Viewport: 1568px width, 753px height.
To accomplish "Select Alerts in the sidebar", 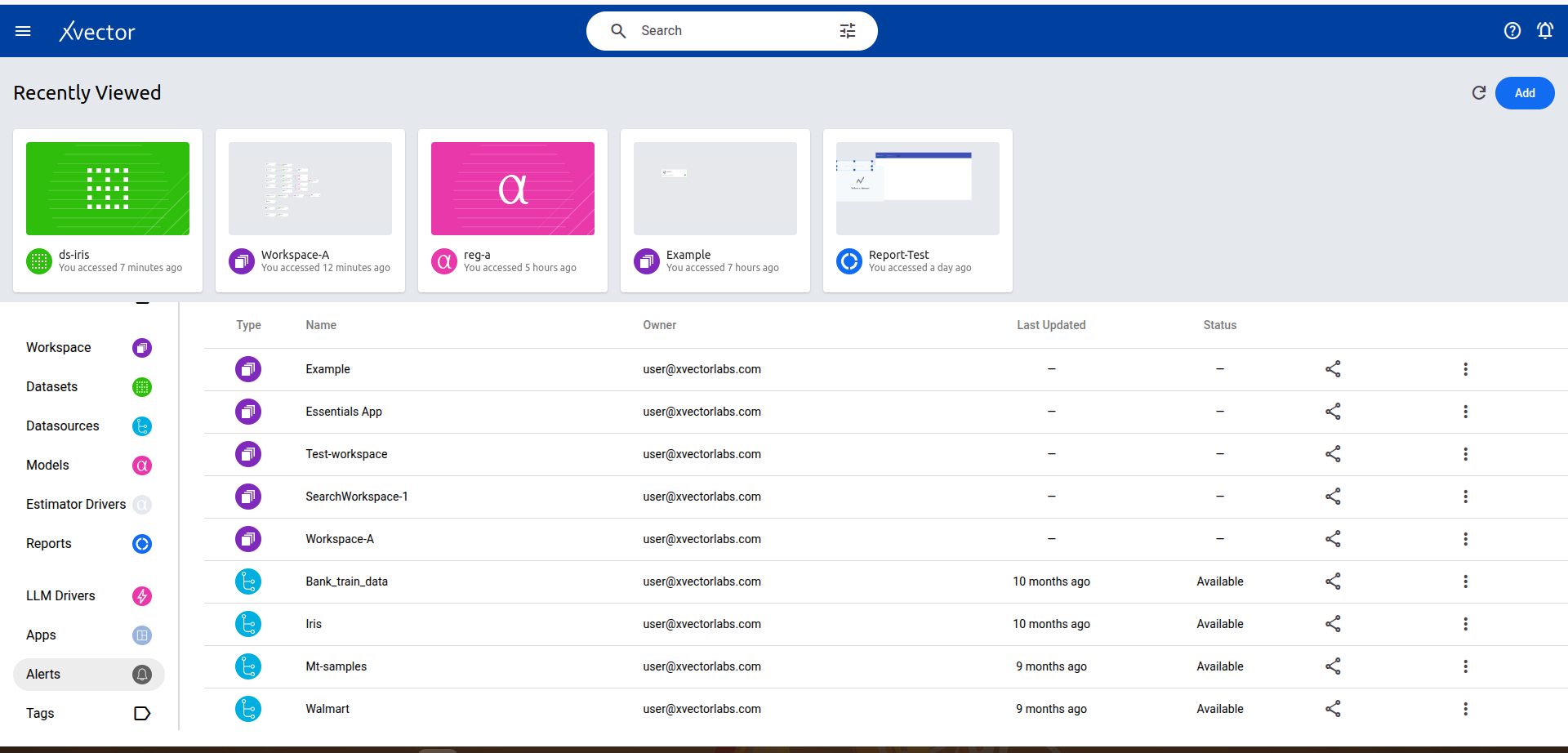I will click(89, 675).
